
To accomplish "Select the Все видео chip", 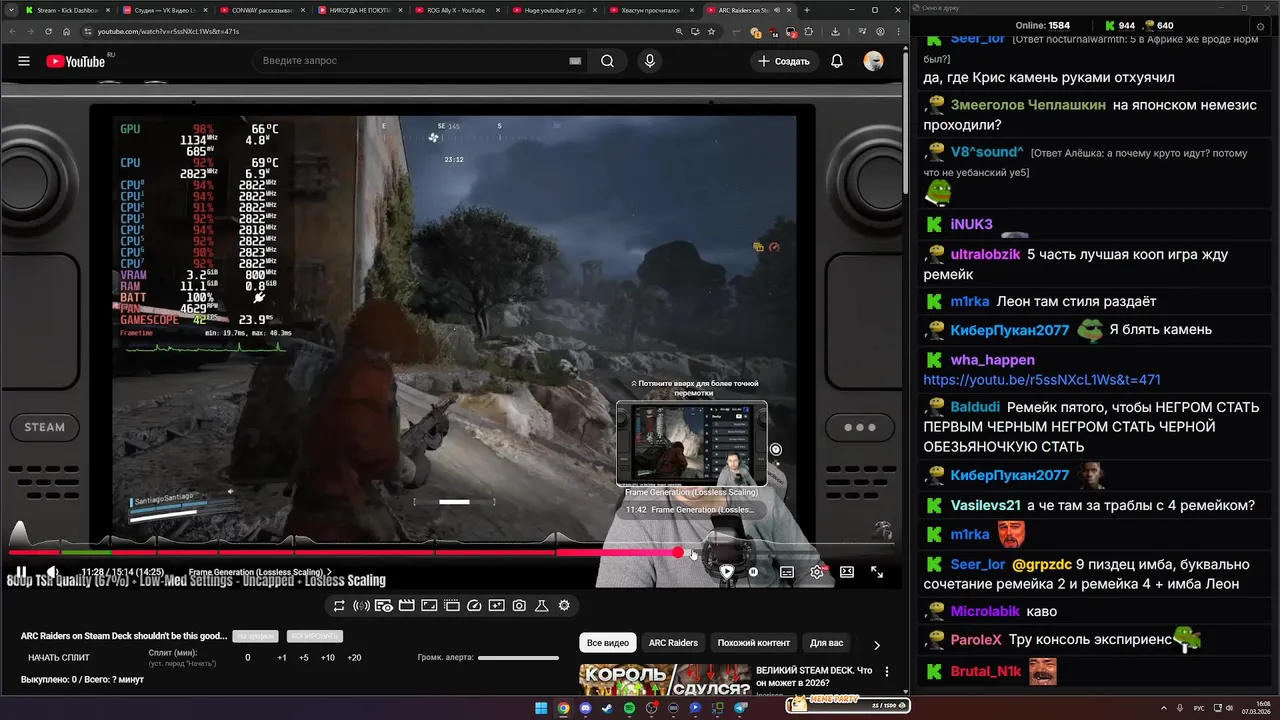I will (608, 643).
